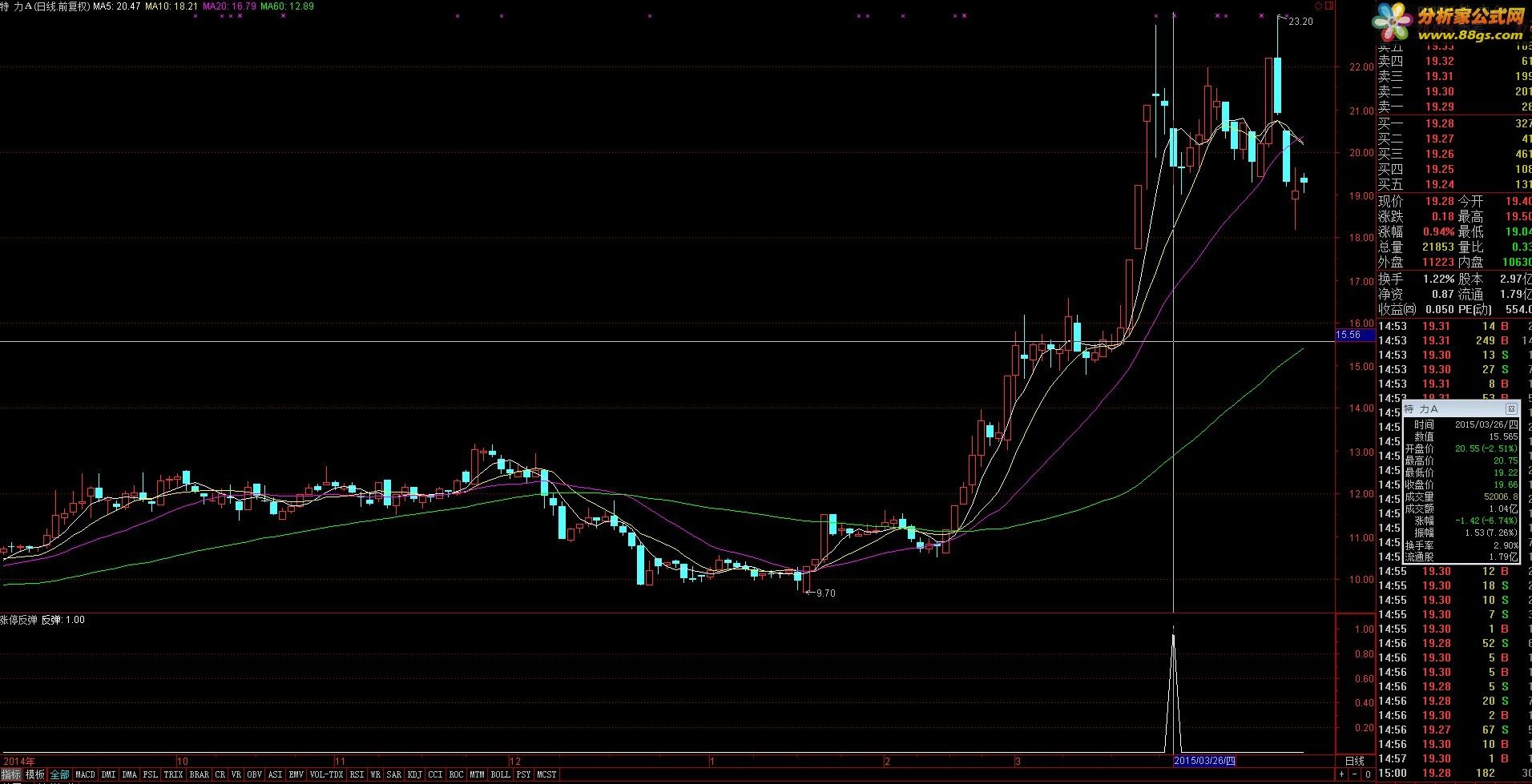Click the 23.20 high price marker

point(1300,22)
